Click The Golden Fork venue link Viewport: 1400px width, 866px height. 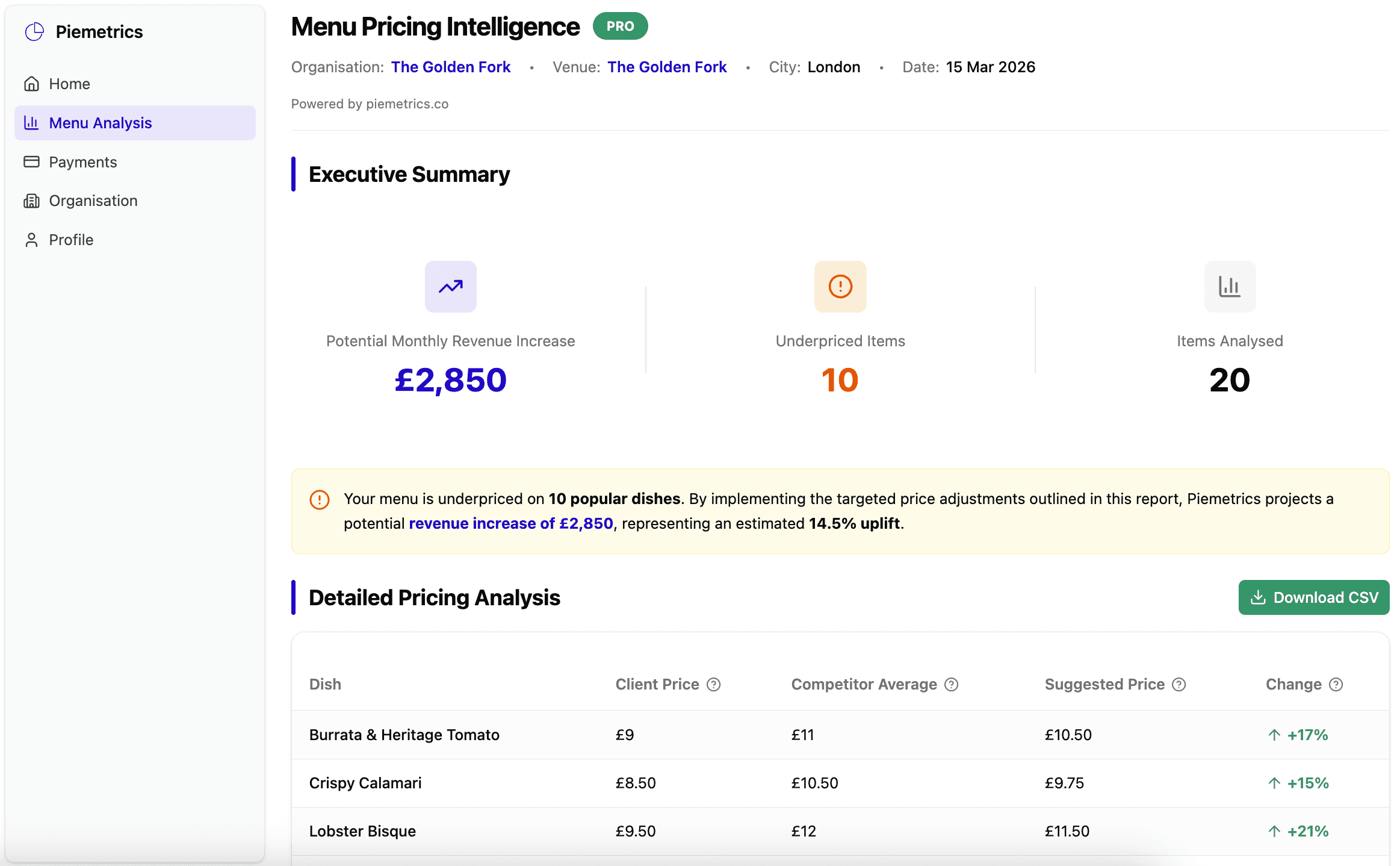point(667,67)
